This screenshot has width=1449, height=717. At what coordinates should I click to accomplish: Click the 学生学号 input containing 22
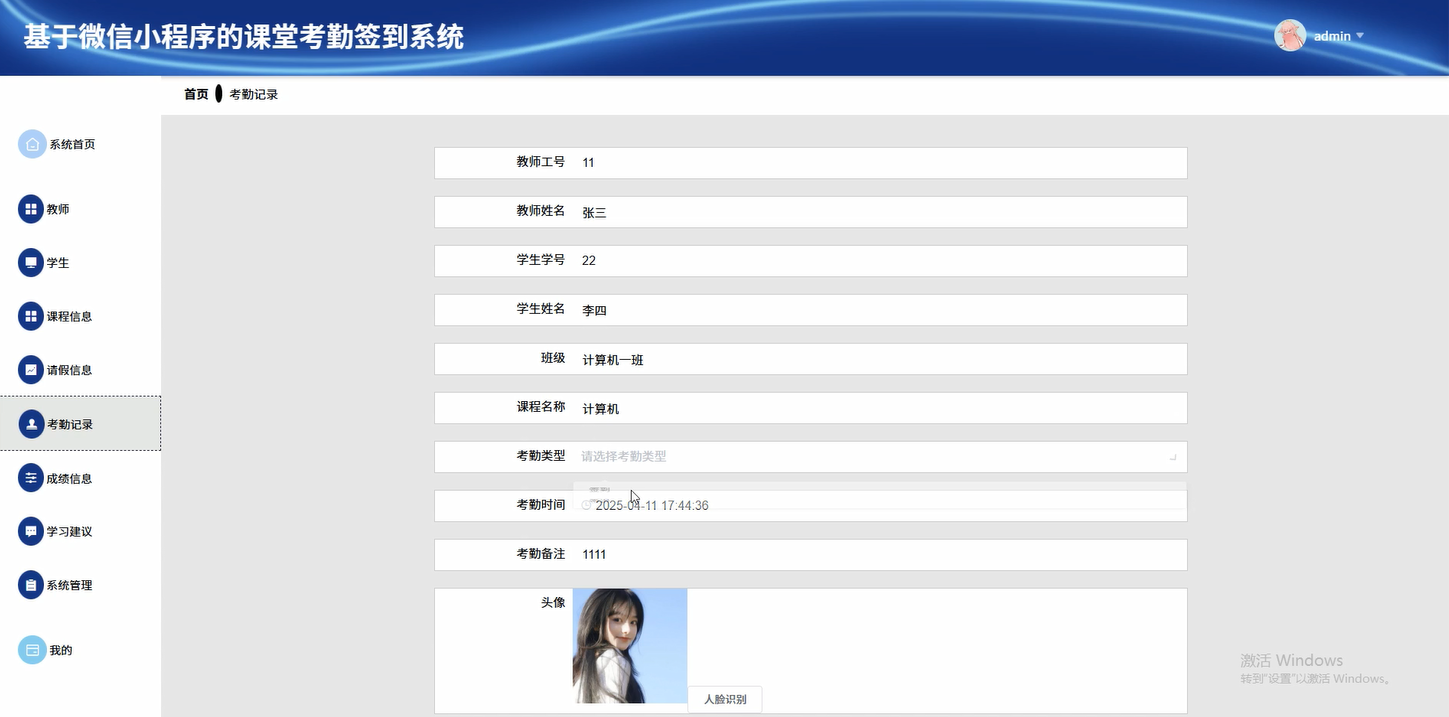[880, 260]
